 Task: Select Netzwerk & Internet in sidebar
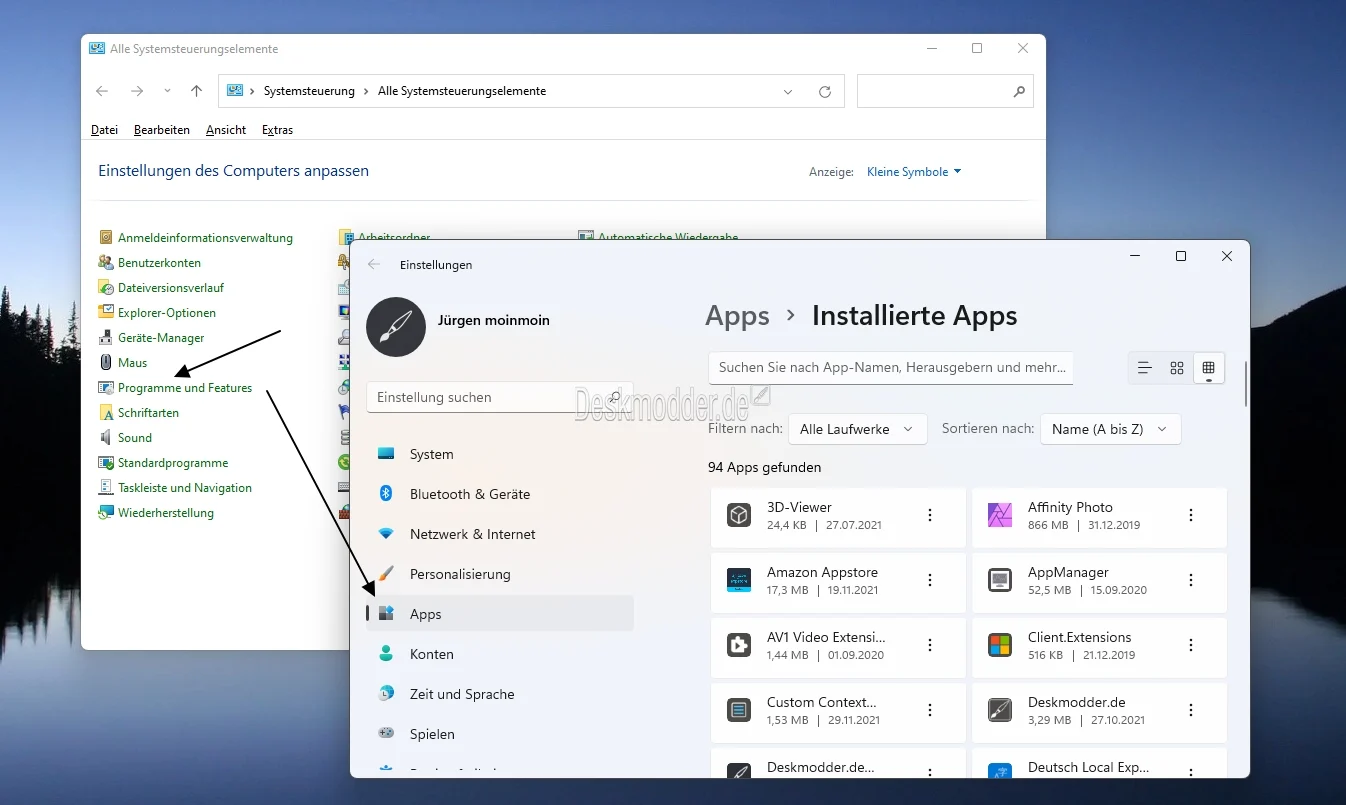pyautogui.click(x=472, y=534)
